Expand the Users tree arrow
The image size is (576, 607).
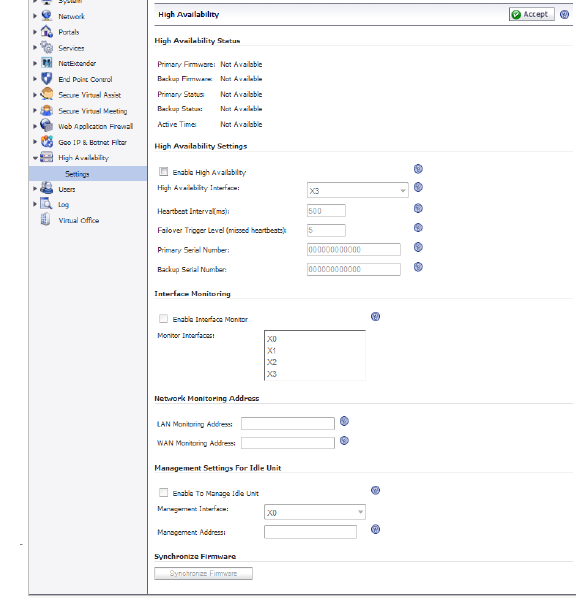(x=35, y=189)
